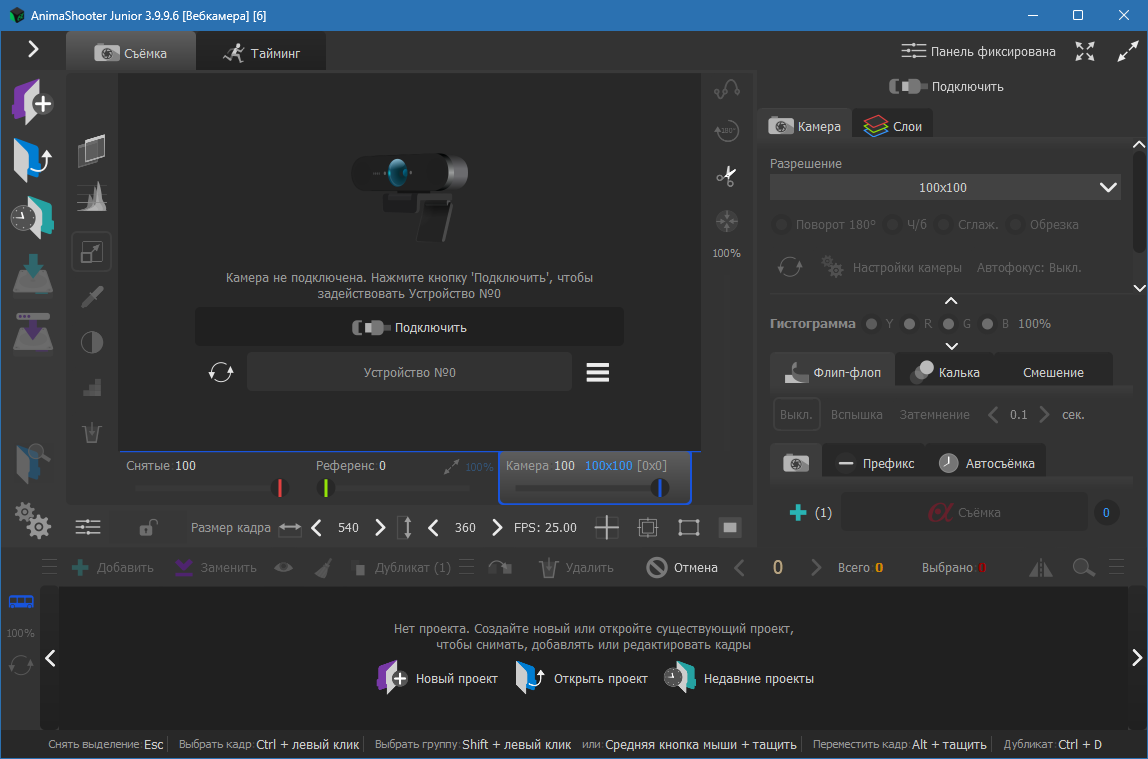This screenshot has height=759, width=1148.
Task: Switch to the Слои panel tab
Action: point(892,124)
